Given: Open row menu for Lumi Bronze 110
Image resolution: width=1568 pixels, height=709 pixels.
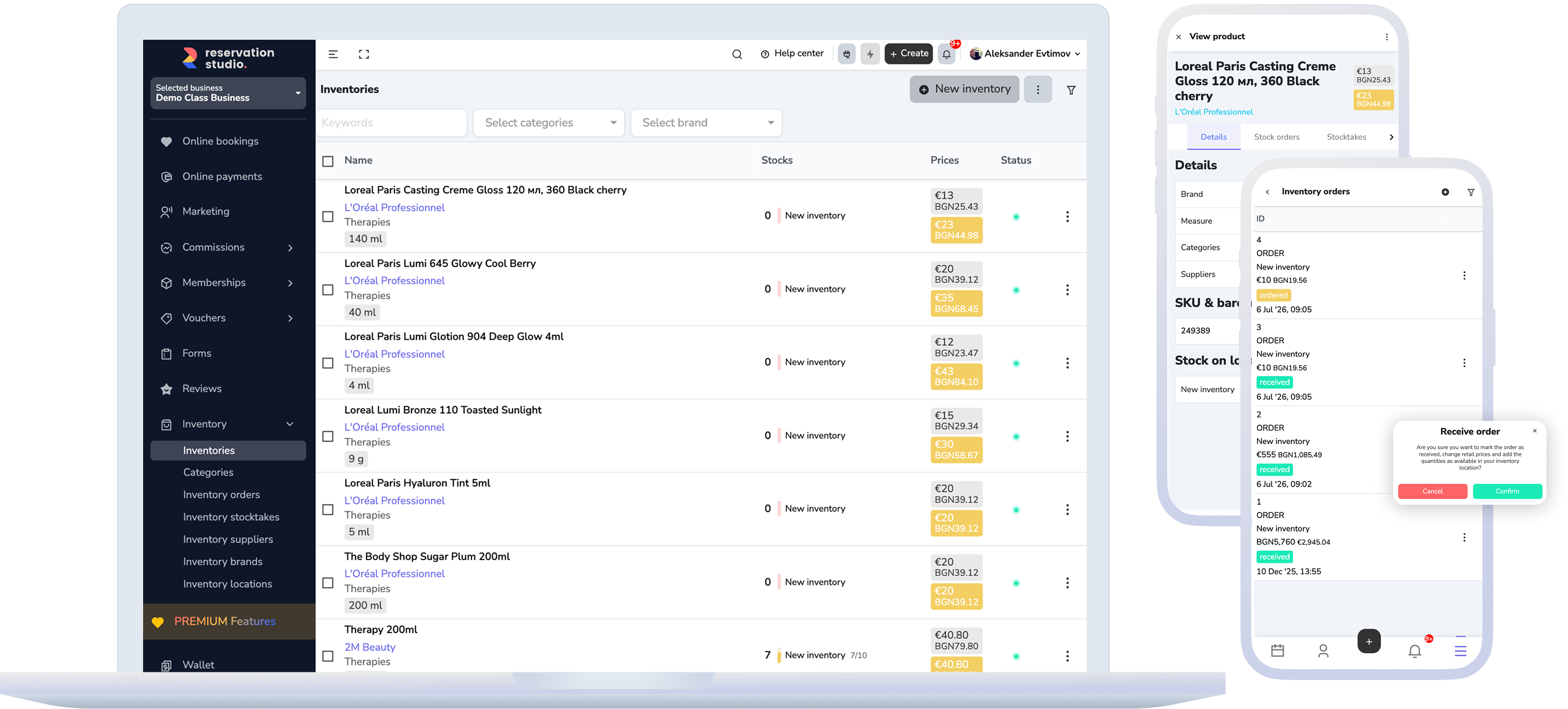Looking at the screenshot, I should (1067, 436).
